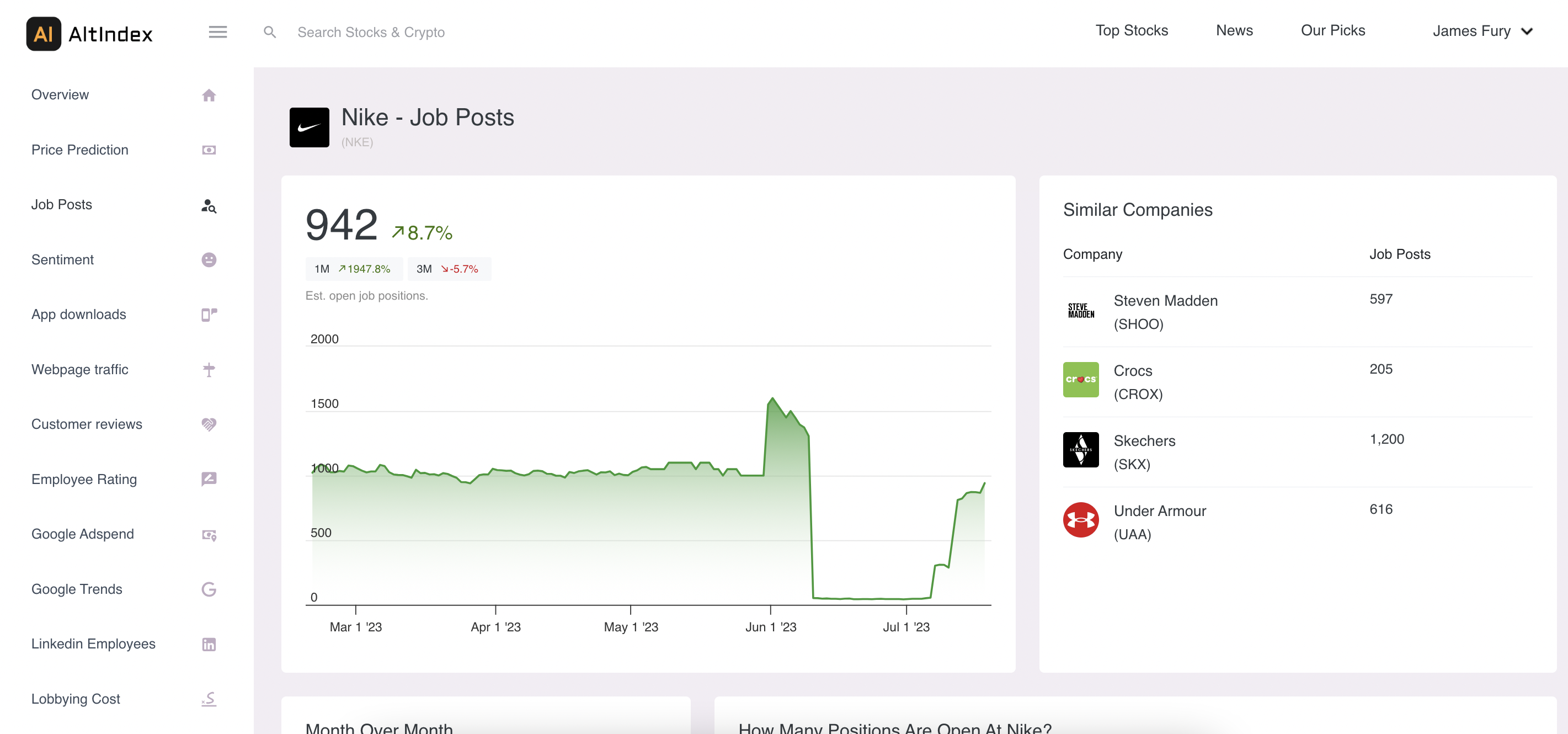
Task: Select Google Adspend sidebar item
Action: (83, 534)
